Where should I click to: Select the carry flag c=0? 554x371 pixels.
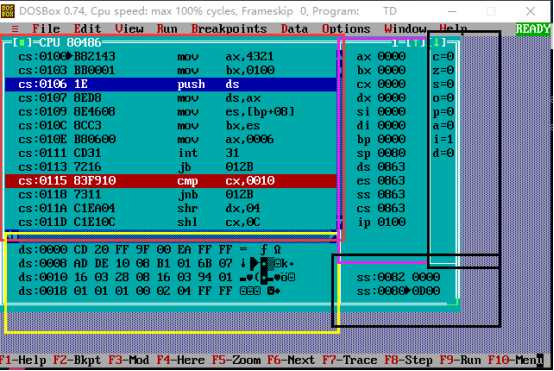[443, 57]
